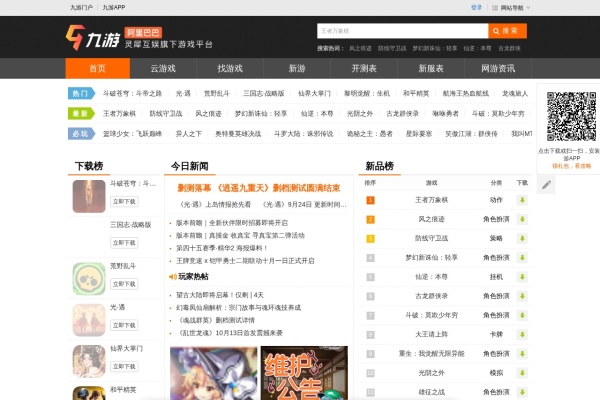Click the speaker icon beside 玩家热帖
This screenshot has width=600, height=400.
(x=173, y=277)
